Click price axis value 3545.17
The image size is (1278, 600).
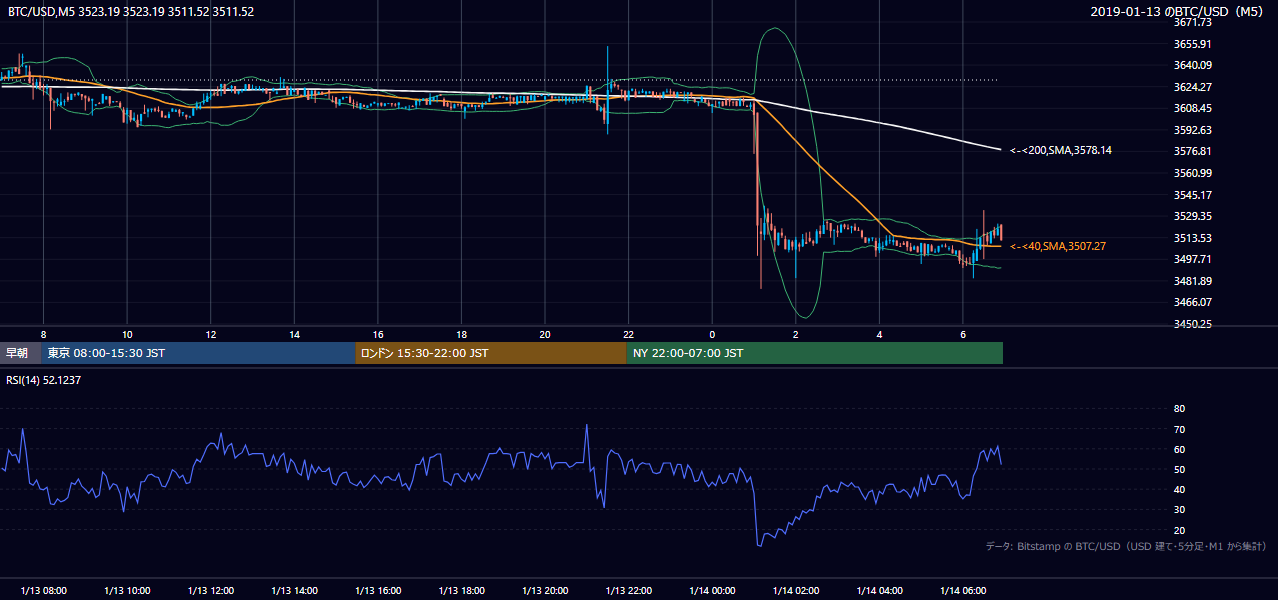[x=1193, y=195]
